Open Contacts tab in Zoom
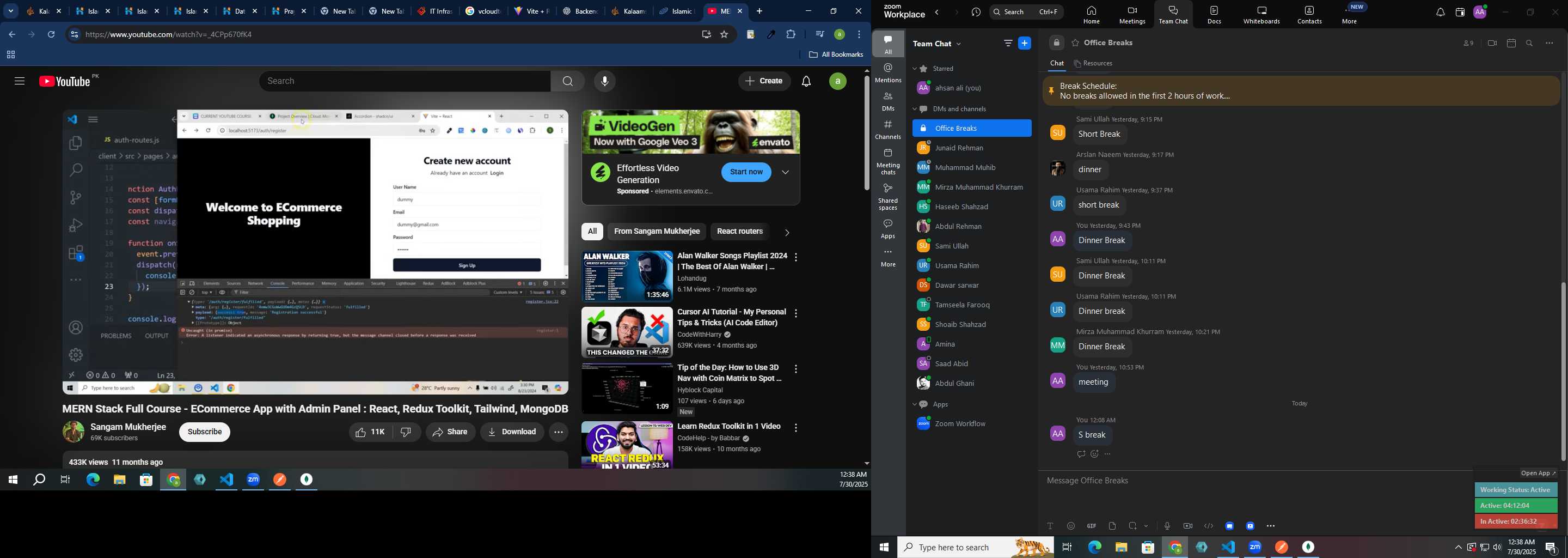Viewport: 1568px width, 558px height. (x=1309, y=15)
